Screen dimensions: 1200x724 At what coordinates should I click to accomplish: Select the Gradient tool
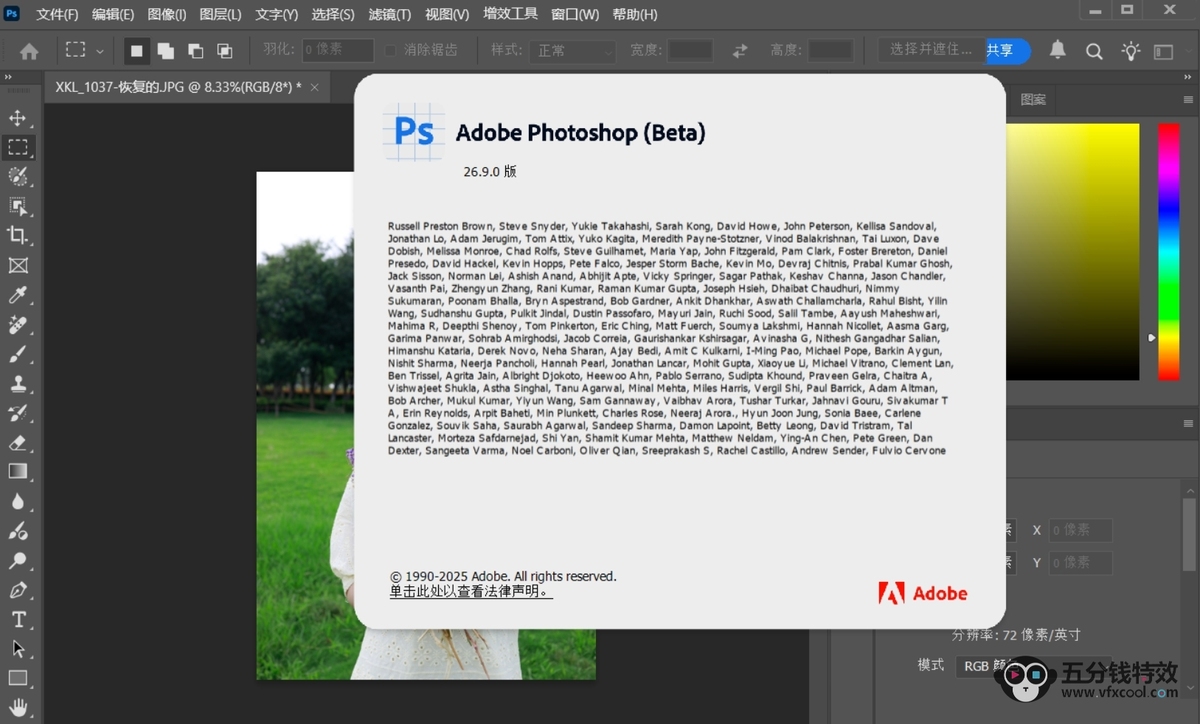pos(18,472)
